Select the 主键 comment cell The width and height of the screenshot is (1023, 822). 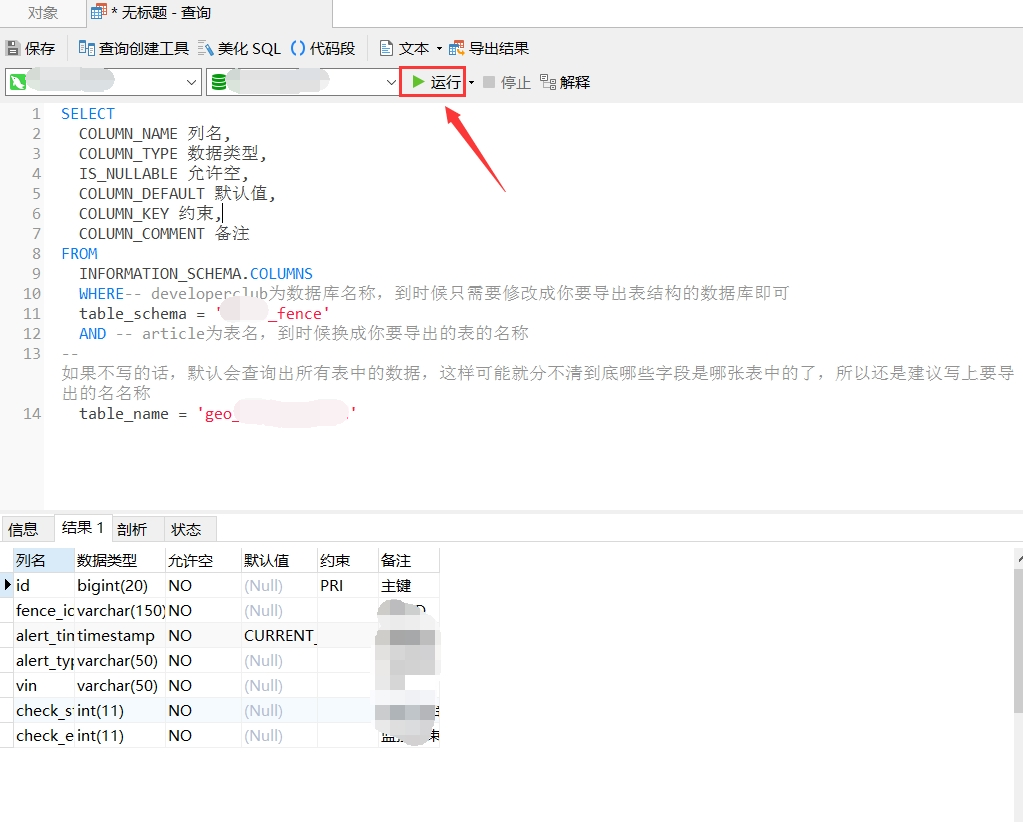[408, 585]
